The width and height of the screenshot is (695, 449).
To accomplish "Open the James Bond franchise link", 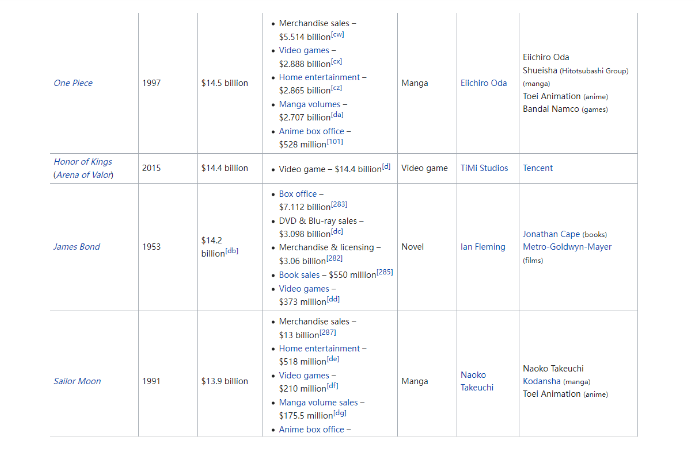I will [x=77, y=247].
